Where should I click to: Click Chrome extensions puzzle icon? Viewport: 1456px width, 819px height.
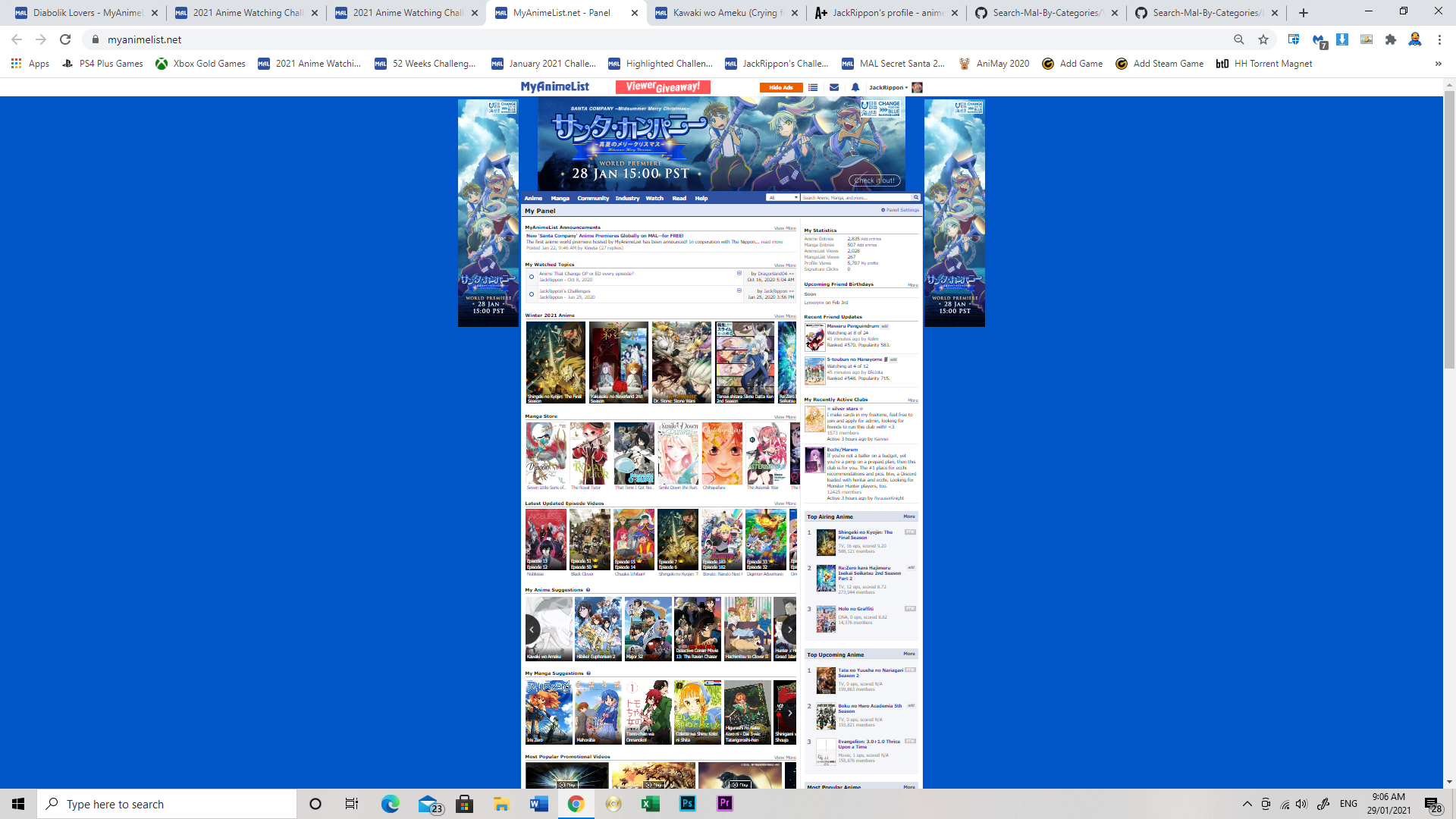click(1390, 39)
